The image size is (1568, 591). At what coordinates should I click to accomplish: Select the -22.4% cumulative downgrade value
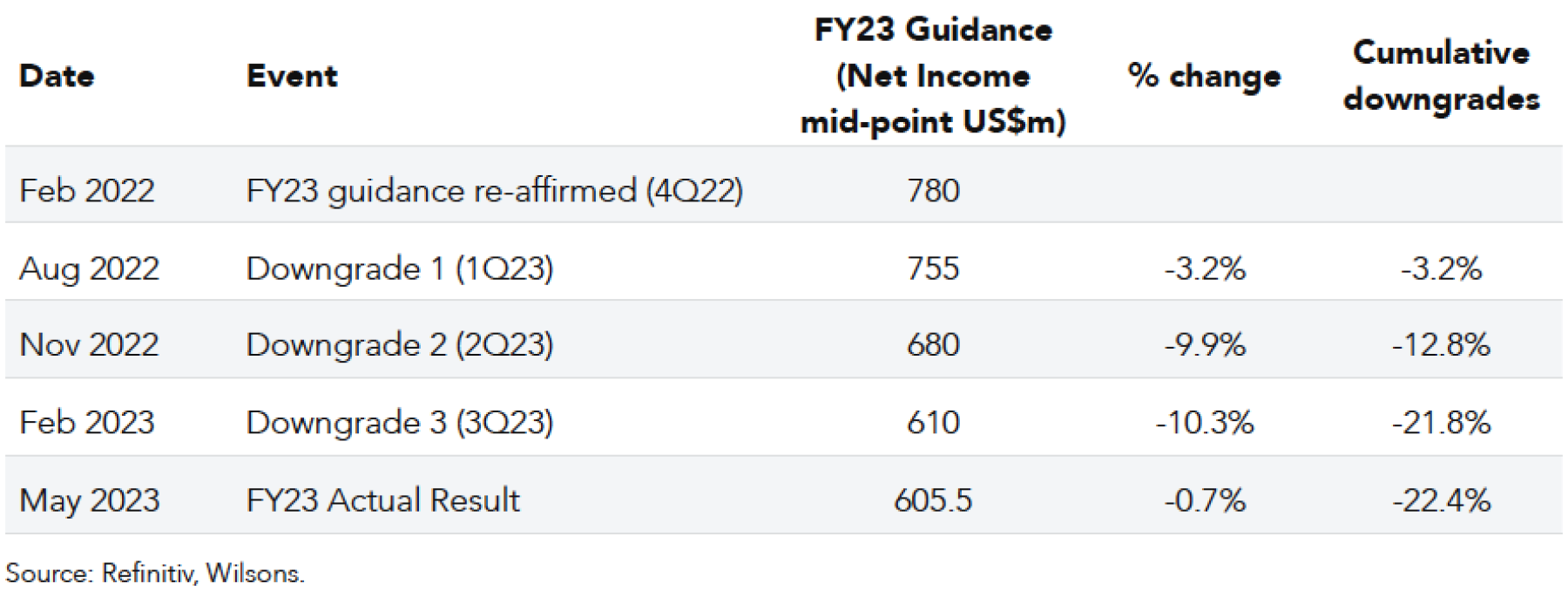1442,500
